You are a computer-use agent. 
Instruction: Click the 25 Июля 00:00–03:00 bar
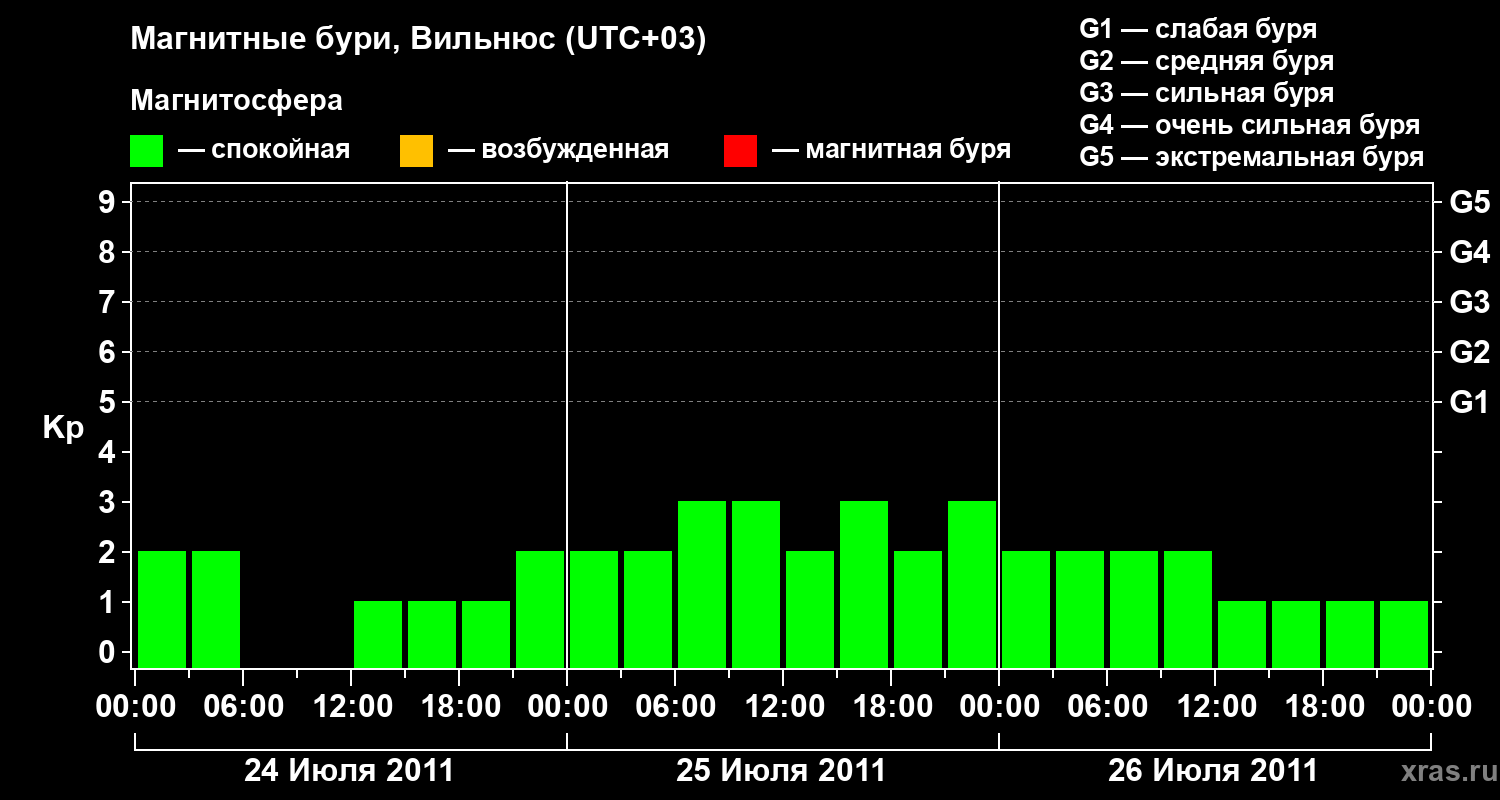pos(594,609)
